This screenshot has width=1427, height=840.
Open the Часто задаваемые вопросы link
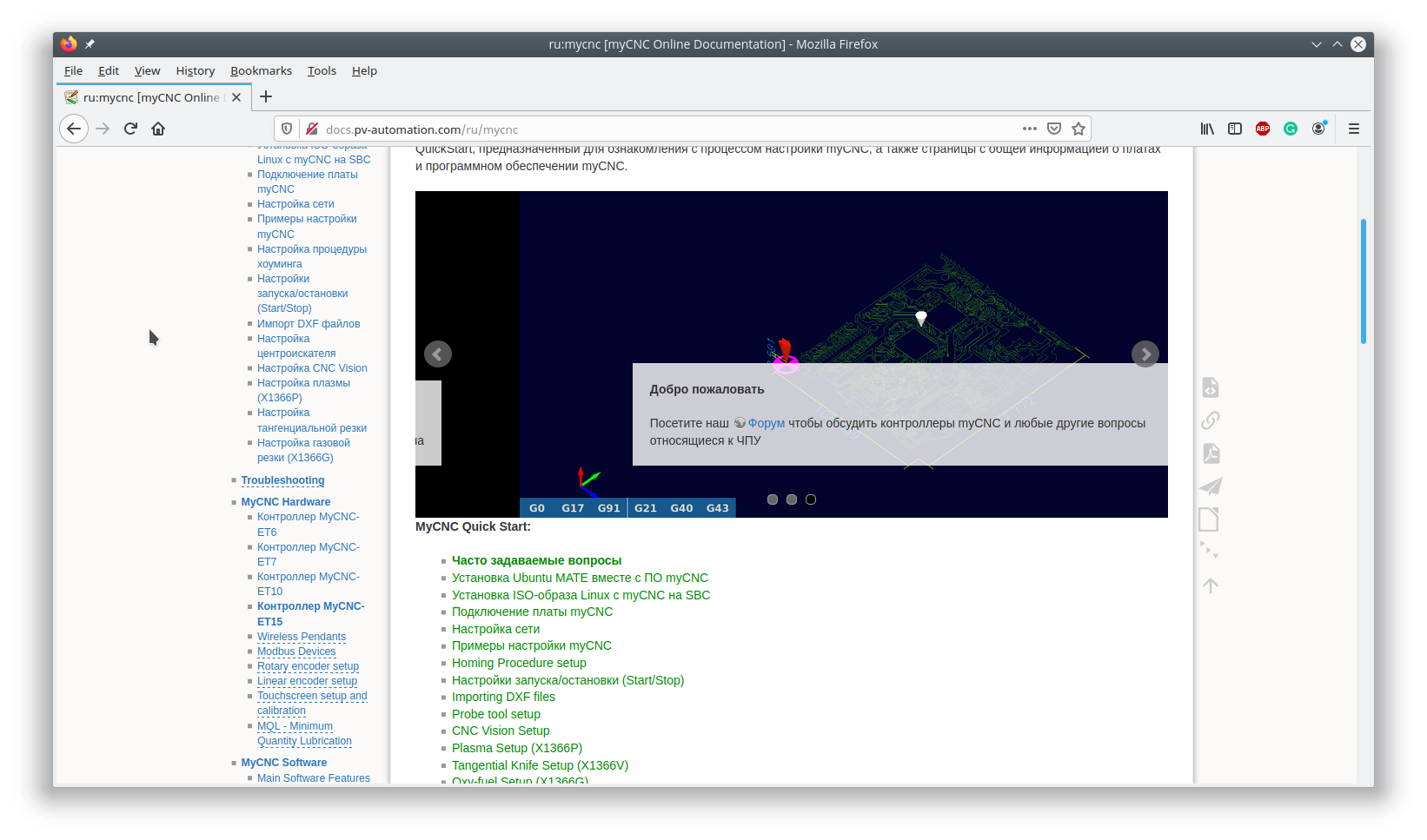pyautogui.click(x=536, y=560)
